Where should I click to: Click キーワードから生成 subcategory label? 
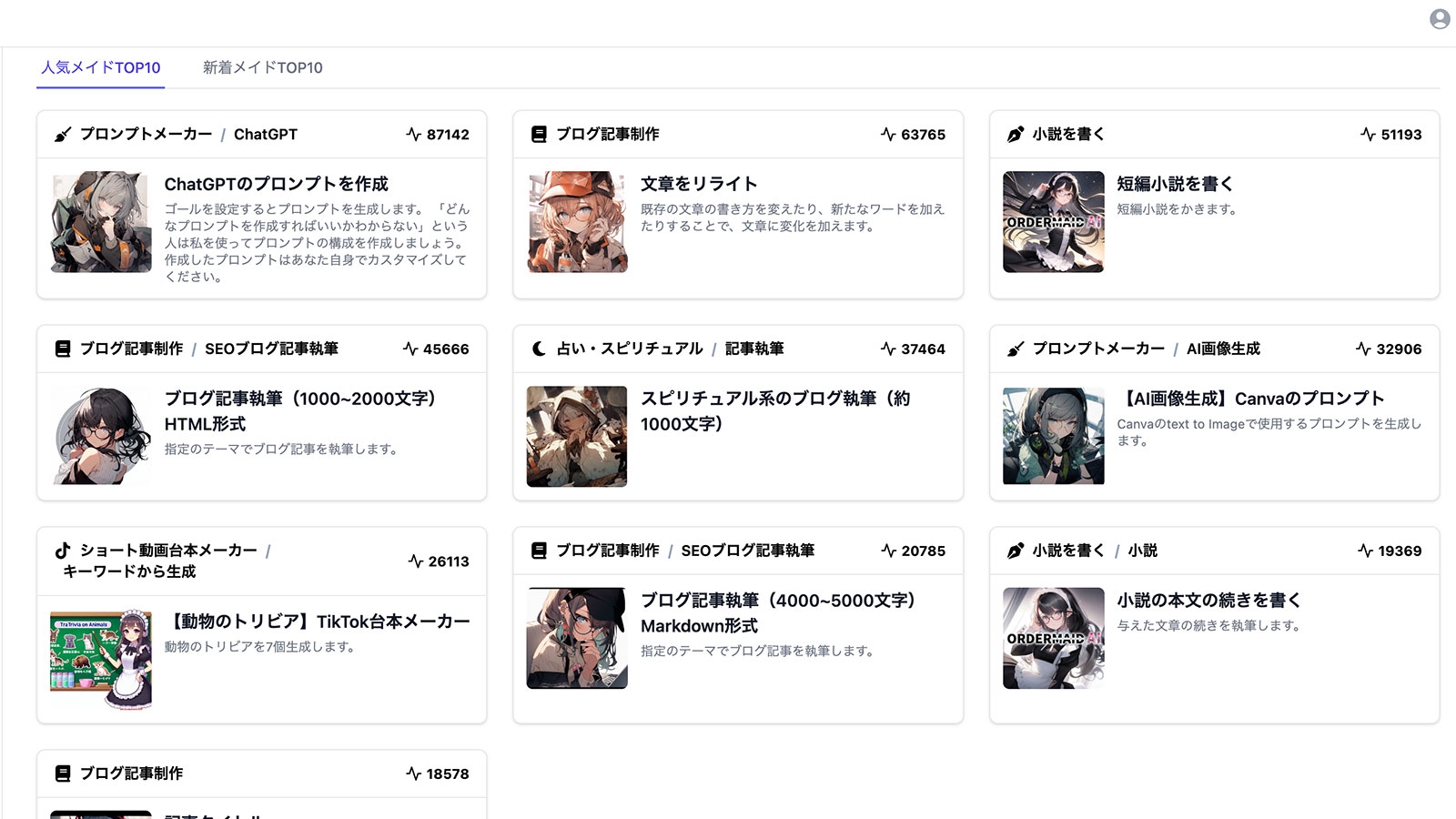click(x=129, y=571)
